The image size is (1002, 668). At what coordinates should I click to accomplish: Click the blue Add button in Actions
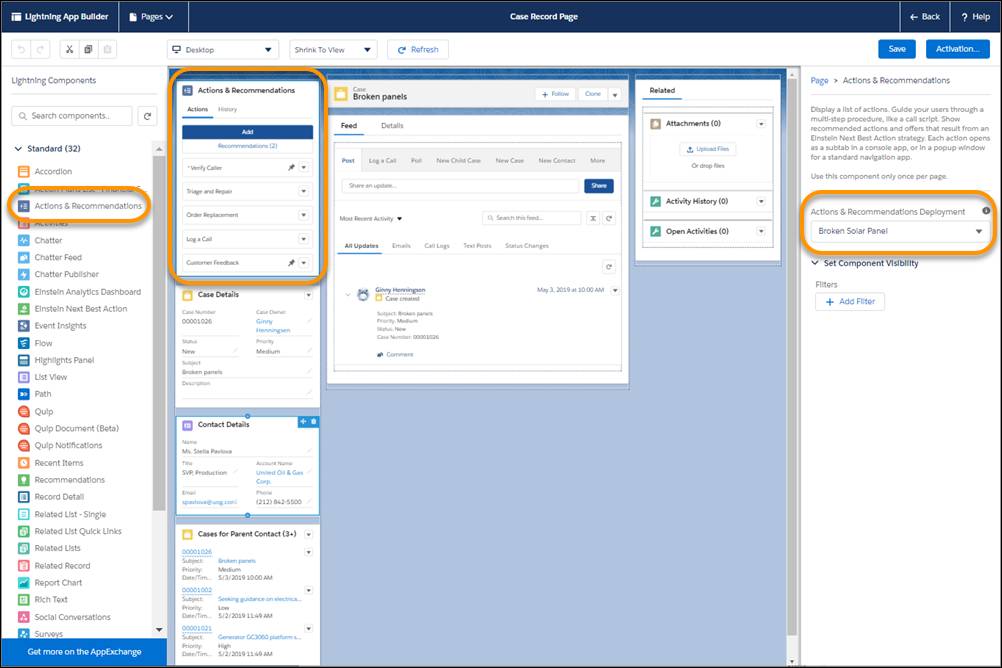click(247, 132)
